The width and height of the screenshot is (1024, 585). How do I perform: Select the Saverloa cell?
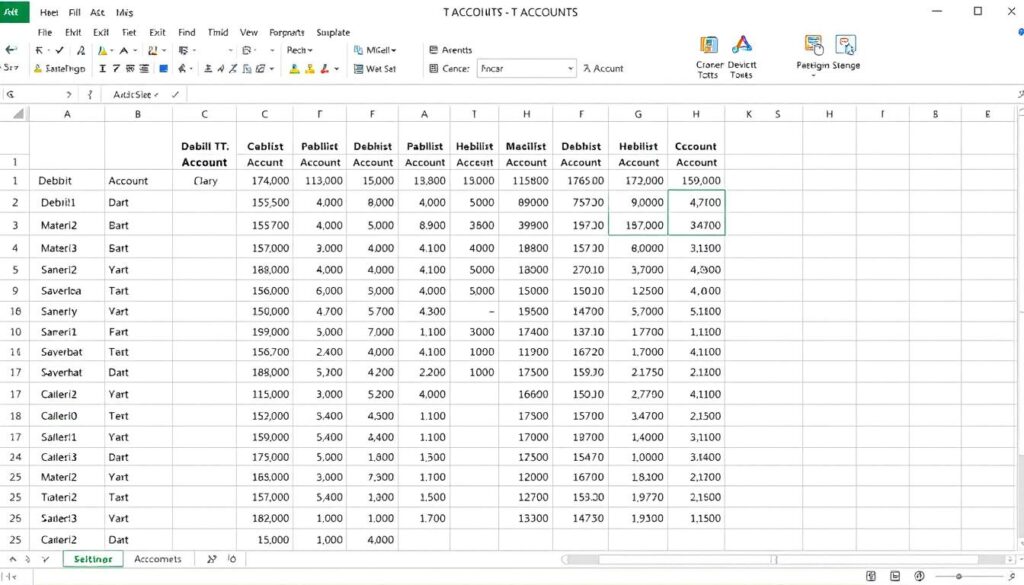point(67,291)
